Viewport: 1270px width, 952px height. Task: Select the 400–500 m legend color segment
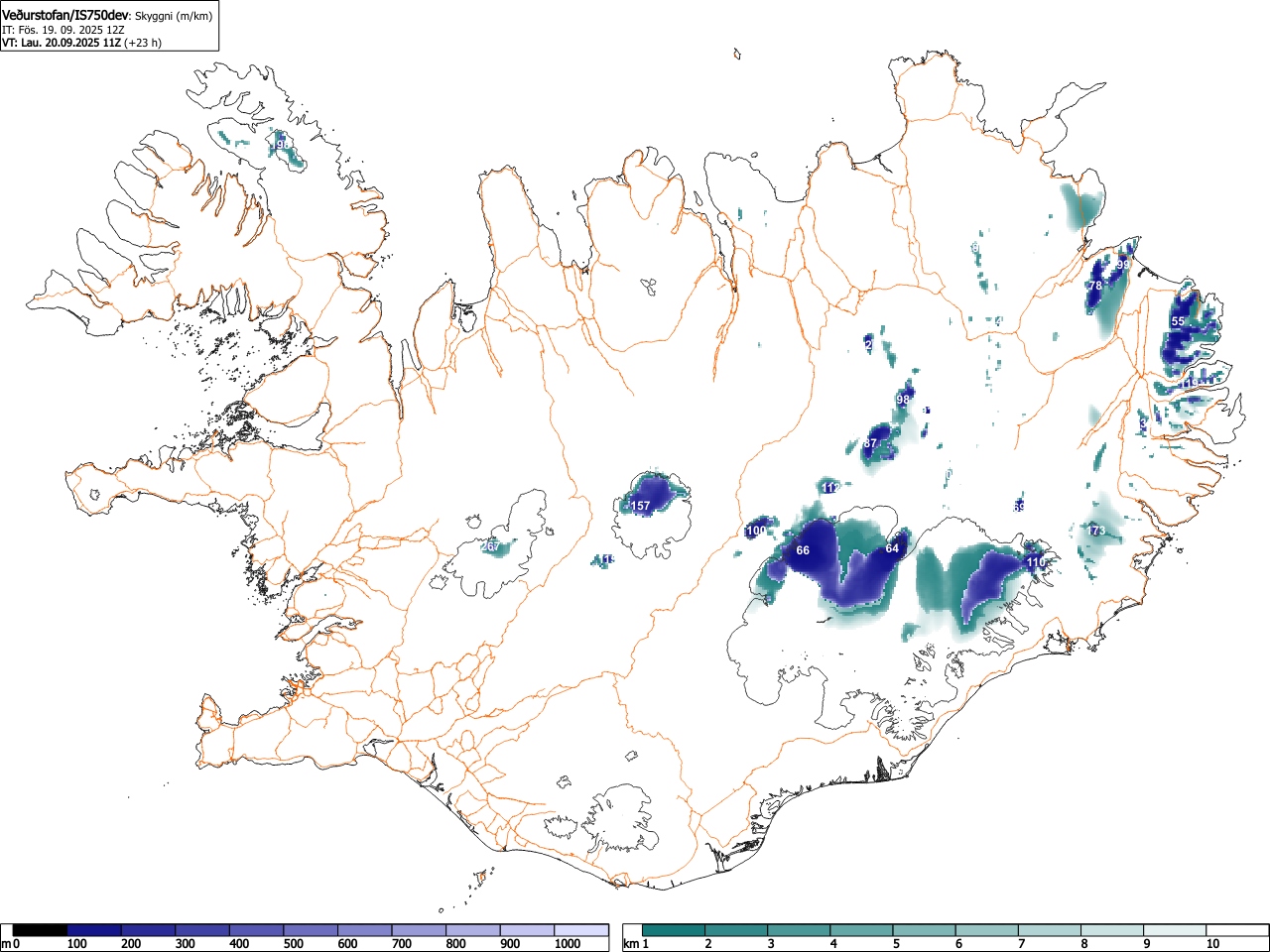click(257, 930)
